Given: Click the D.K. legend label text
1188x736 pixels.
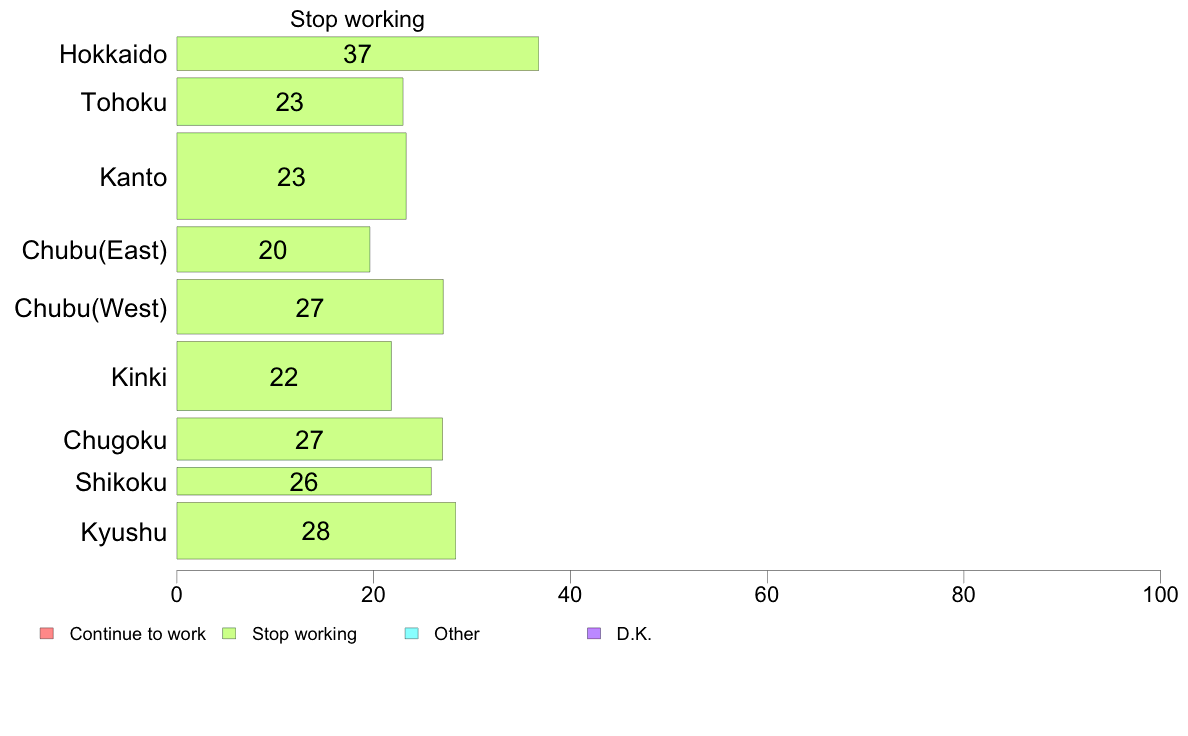Looking at the screenshot, I should point(634,634).
